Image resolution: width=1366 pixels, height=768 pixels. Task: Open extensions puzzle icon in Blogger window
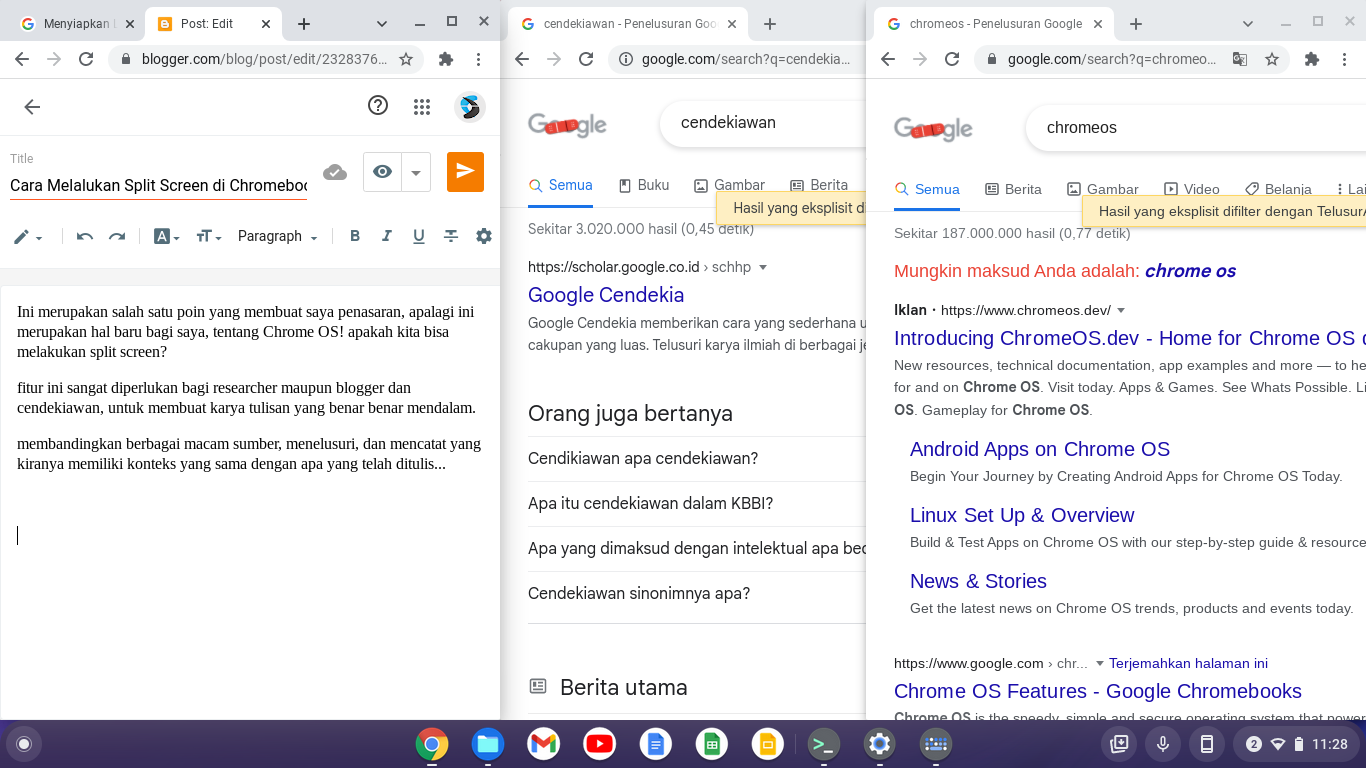click(x=446, y=60)
